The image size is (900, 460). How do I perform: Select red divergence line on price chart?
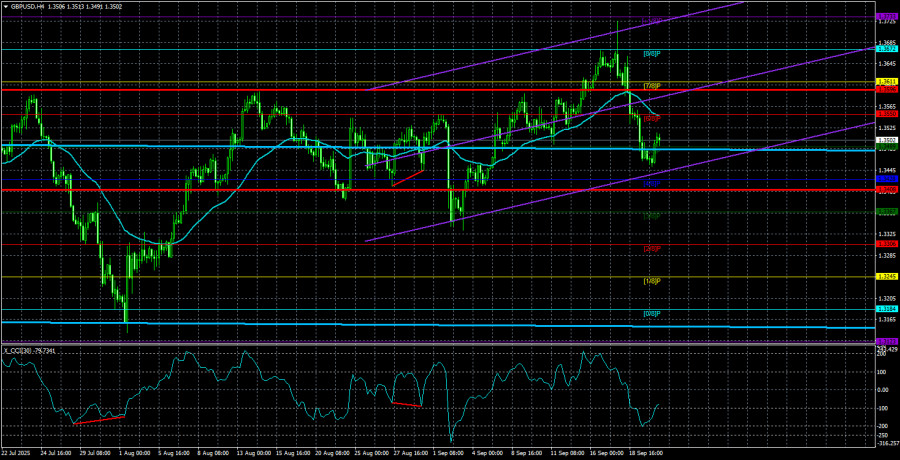pyautogui.click(x=408, y=177)
